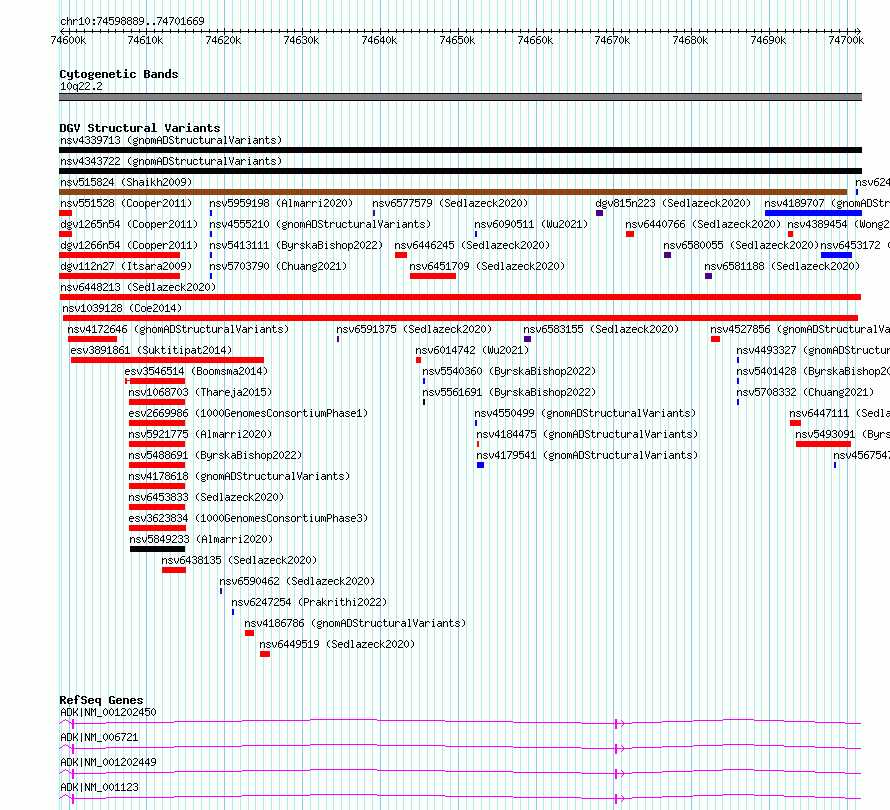Click nsv4555210 gnomAD variant label
The width and height of the screenshot is (890, 810).
pos(320,224)
